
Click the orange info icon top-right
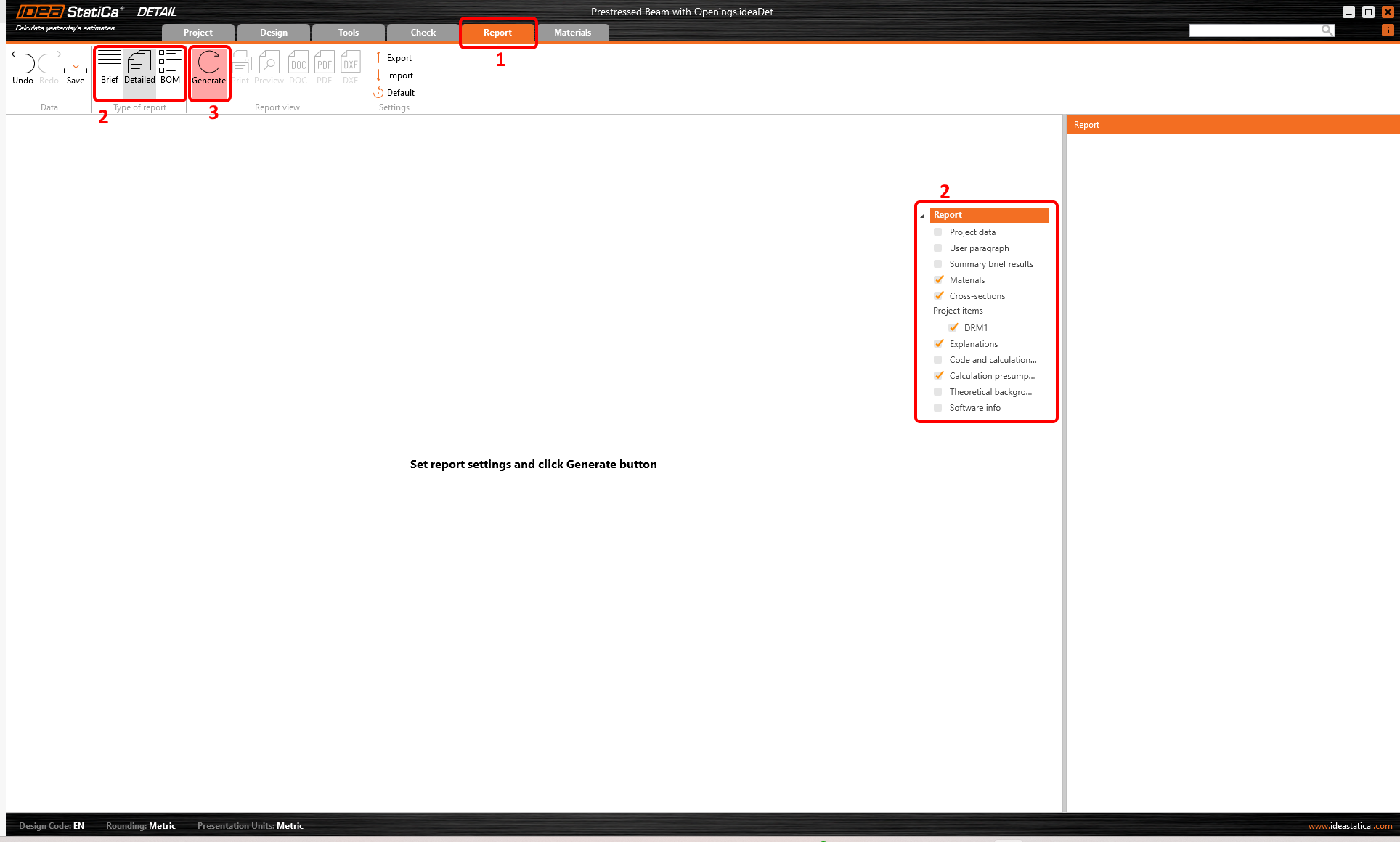[x=1387, y=30]
